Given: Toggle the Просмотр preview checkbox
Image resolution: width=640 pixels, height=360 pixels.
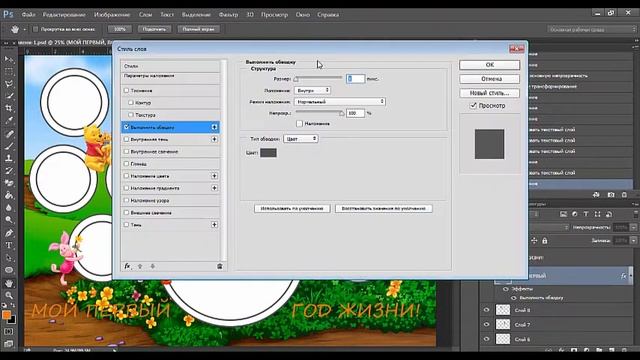Looking at the screenshot, I should [x=473, y=106].
